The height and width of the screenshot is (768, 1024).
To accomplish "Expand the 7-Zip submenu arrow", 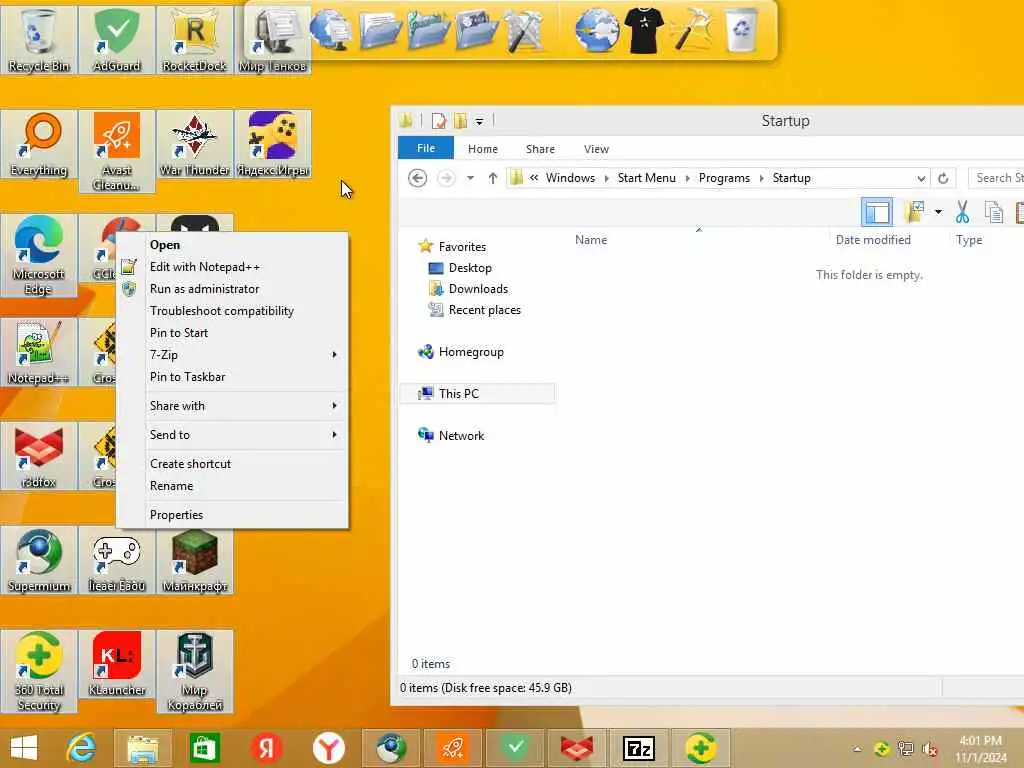I will pyautogui.click(x=334, y=355).
